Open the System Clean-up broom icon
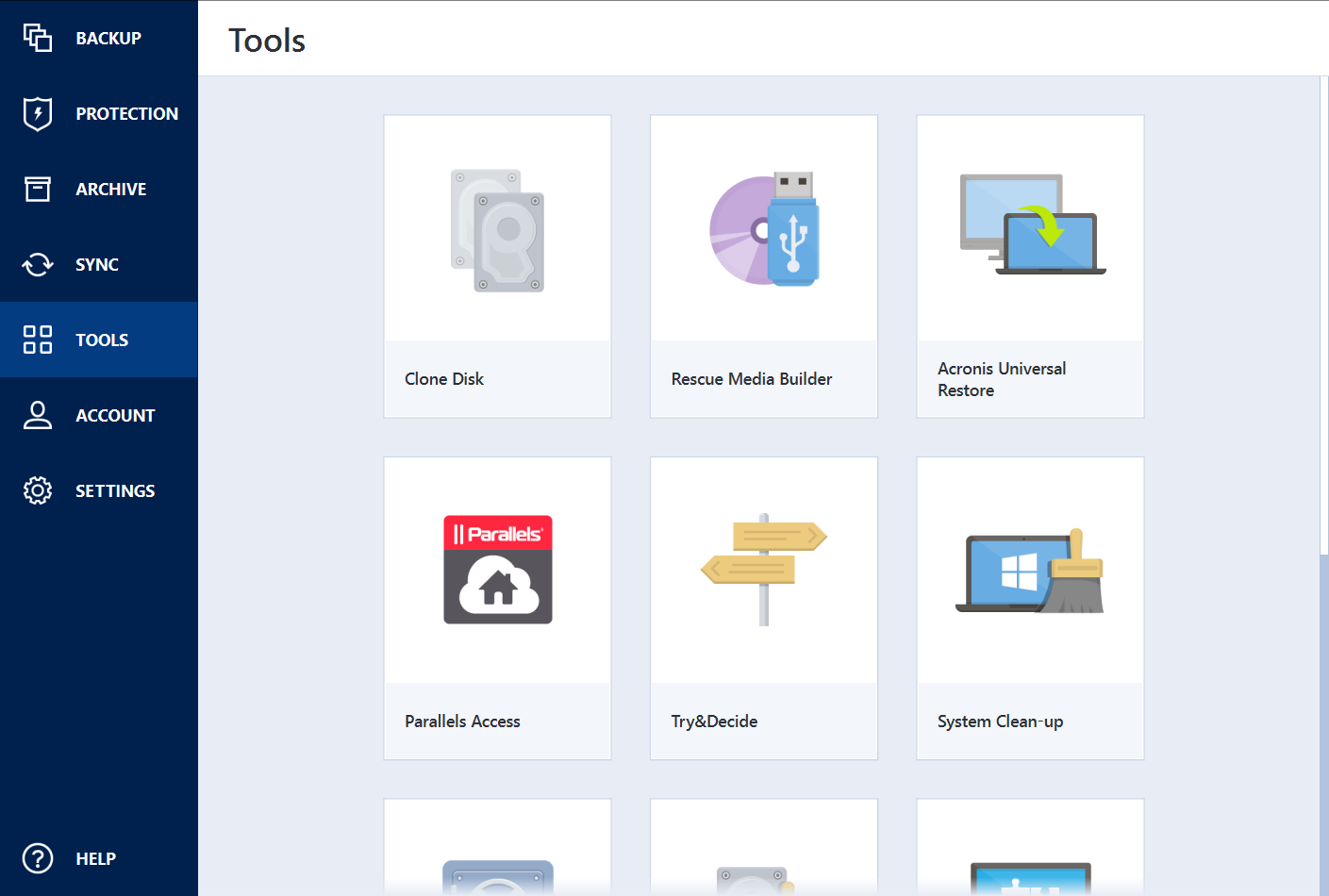The width and height of the screenshot is (1329, 896). click(x=1030, y=572)
